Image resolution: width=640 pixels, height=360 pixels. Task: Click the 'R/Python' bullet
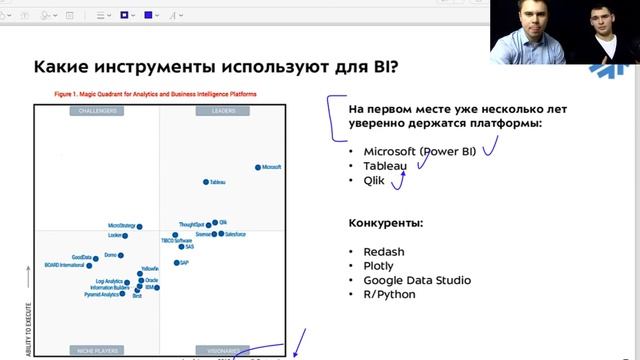point(389,295)
